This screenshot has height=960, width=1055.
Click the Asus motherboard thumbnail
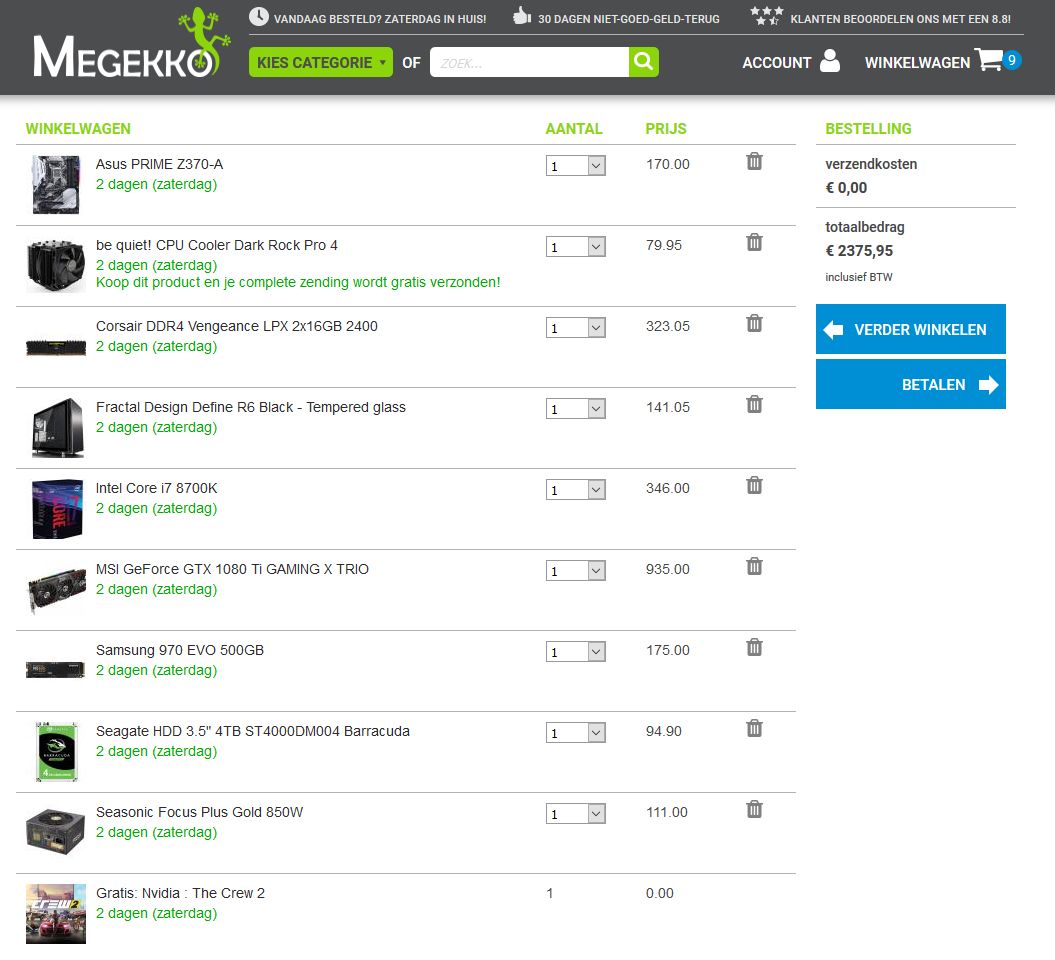point(56,184)
